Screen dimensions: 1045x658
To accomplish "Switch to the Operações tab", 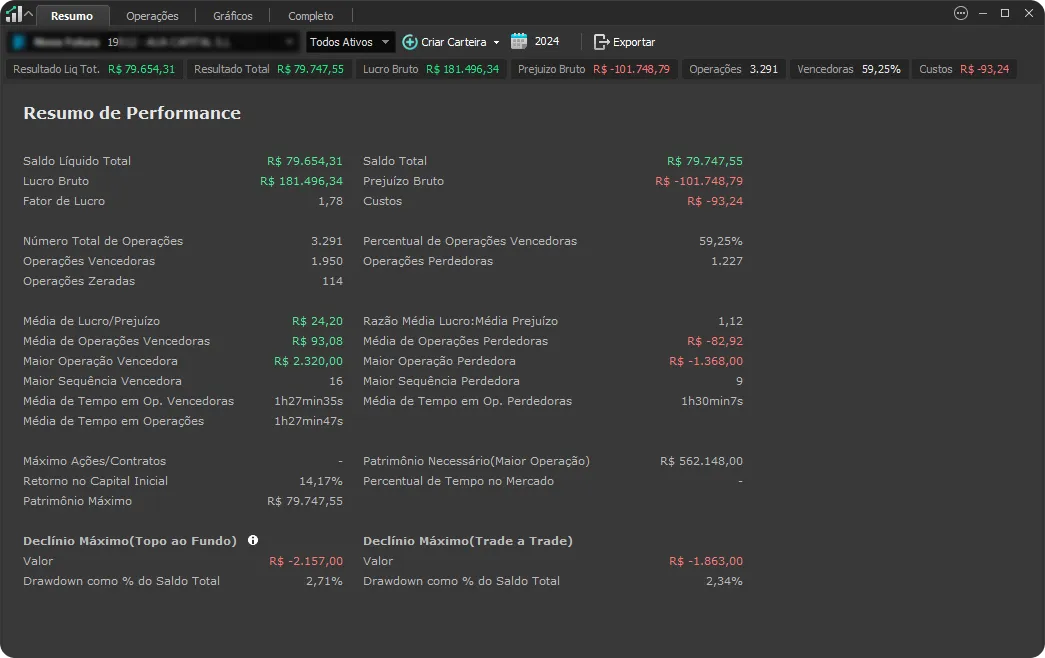I will (152, 16).
